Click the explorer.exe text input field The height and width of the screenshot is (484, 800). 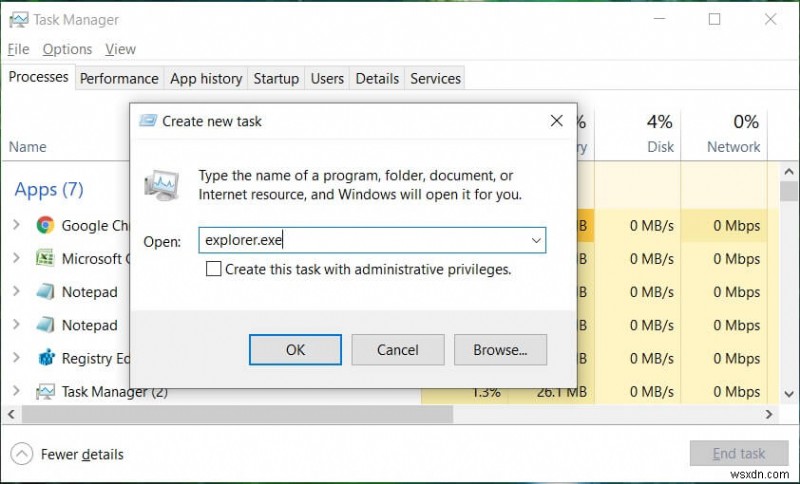click(x=360, y=240)
